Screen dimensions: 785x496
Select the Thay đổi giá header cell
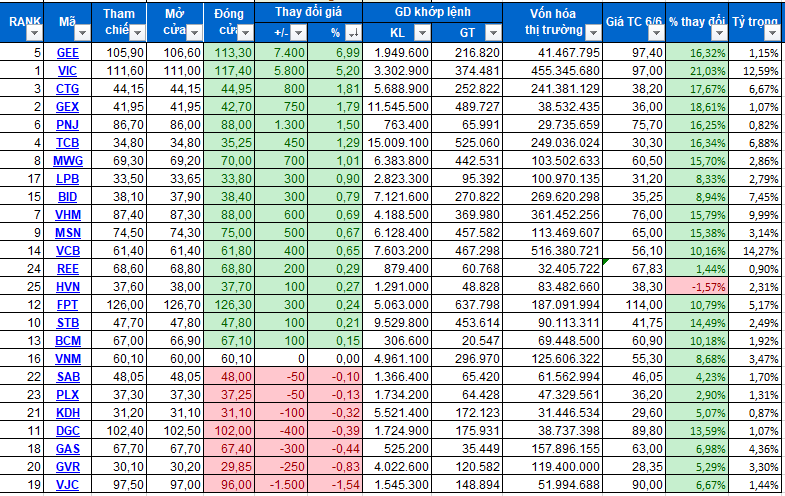(308, 13)
